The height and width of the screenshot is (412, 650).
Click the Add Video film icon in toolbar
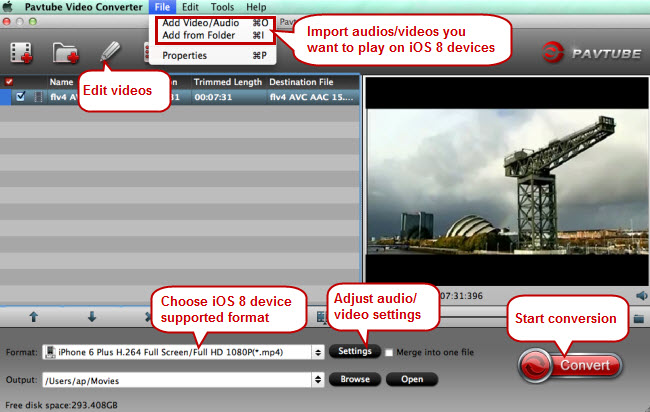click(21, 53)
